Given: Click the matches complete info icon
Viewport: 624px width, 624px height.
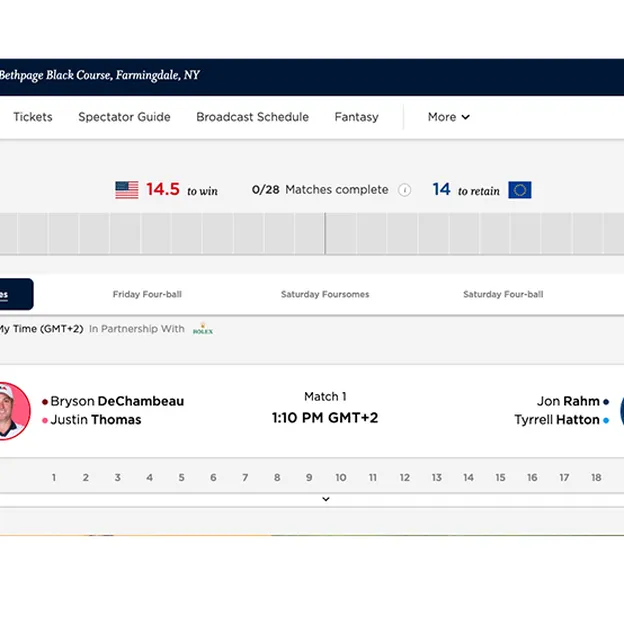Looking at the screenshot, I should click(x=404, y=190).
